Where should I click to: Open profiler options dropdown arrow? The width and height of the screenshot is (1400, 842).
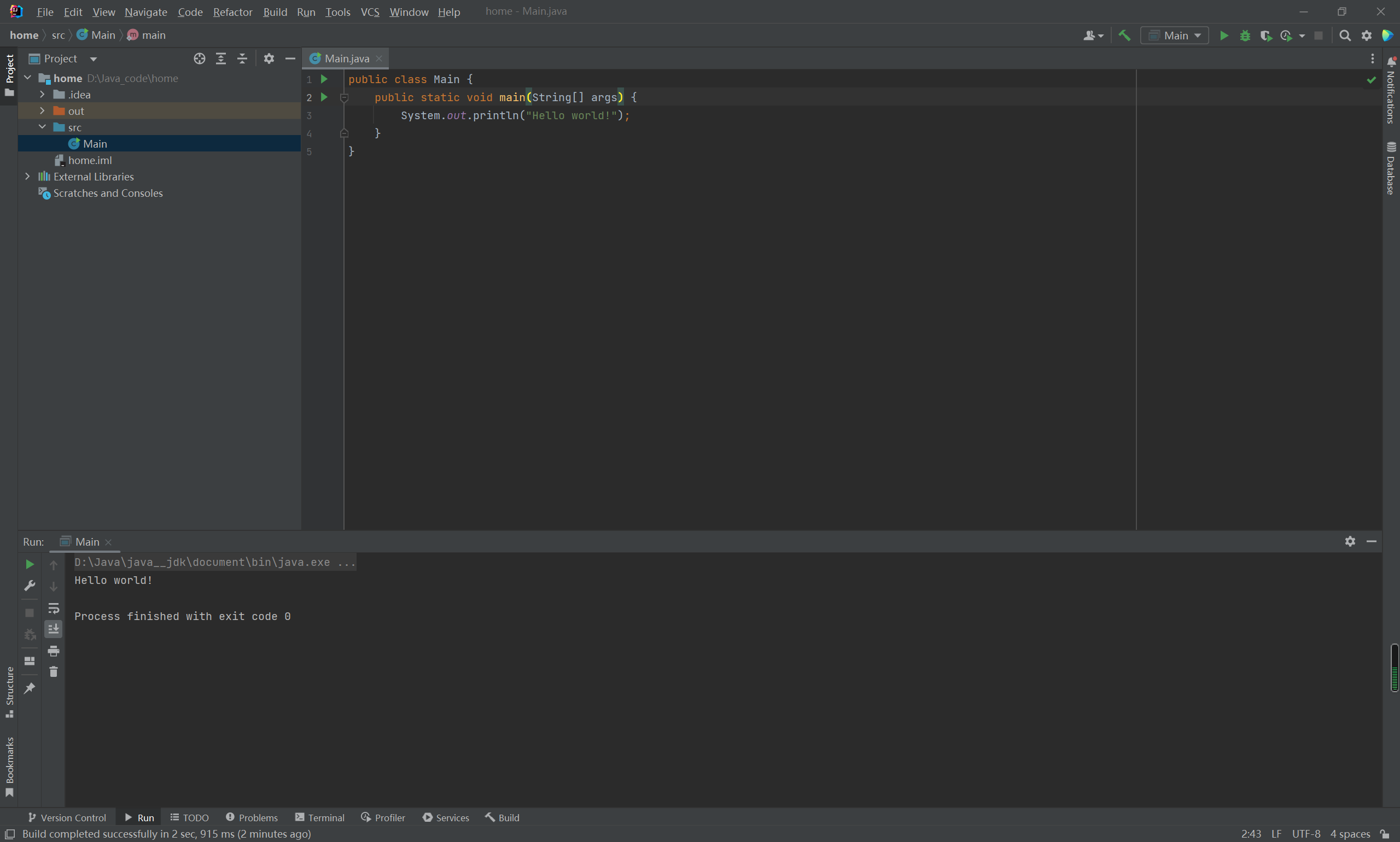[x=1302, y=35]
